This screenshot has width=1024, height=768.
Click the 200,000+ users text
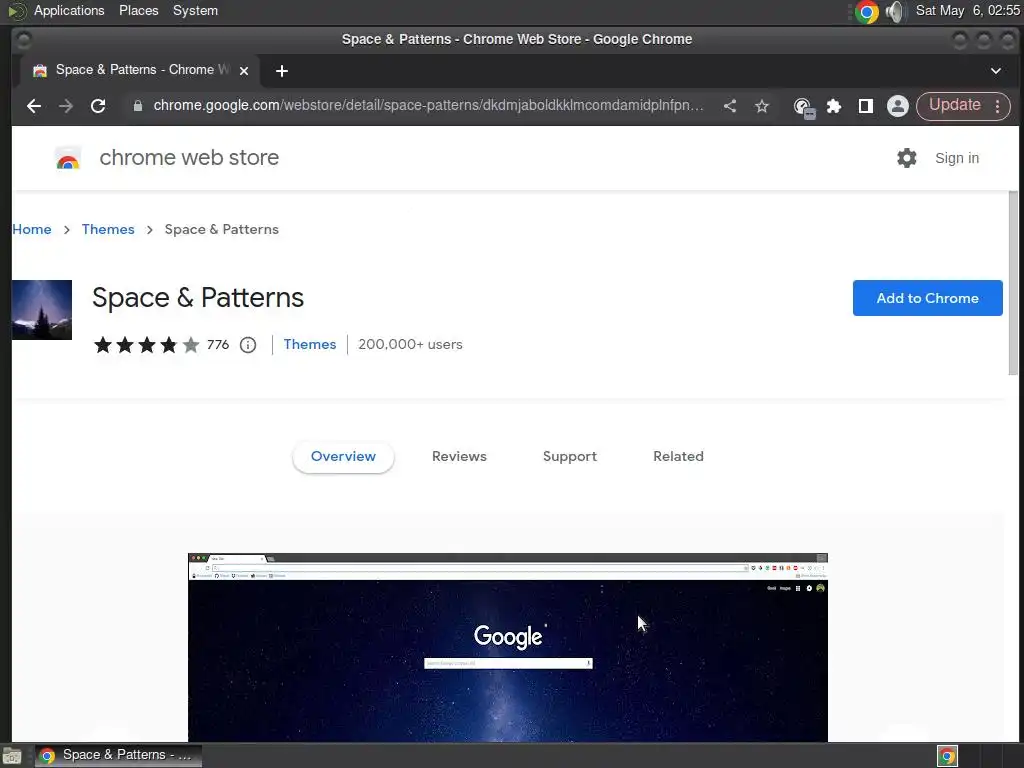pyautogui.click(x=410, y=344)
